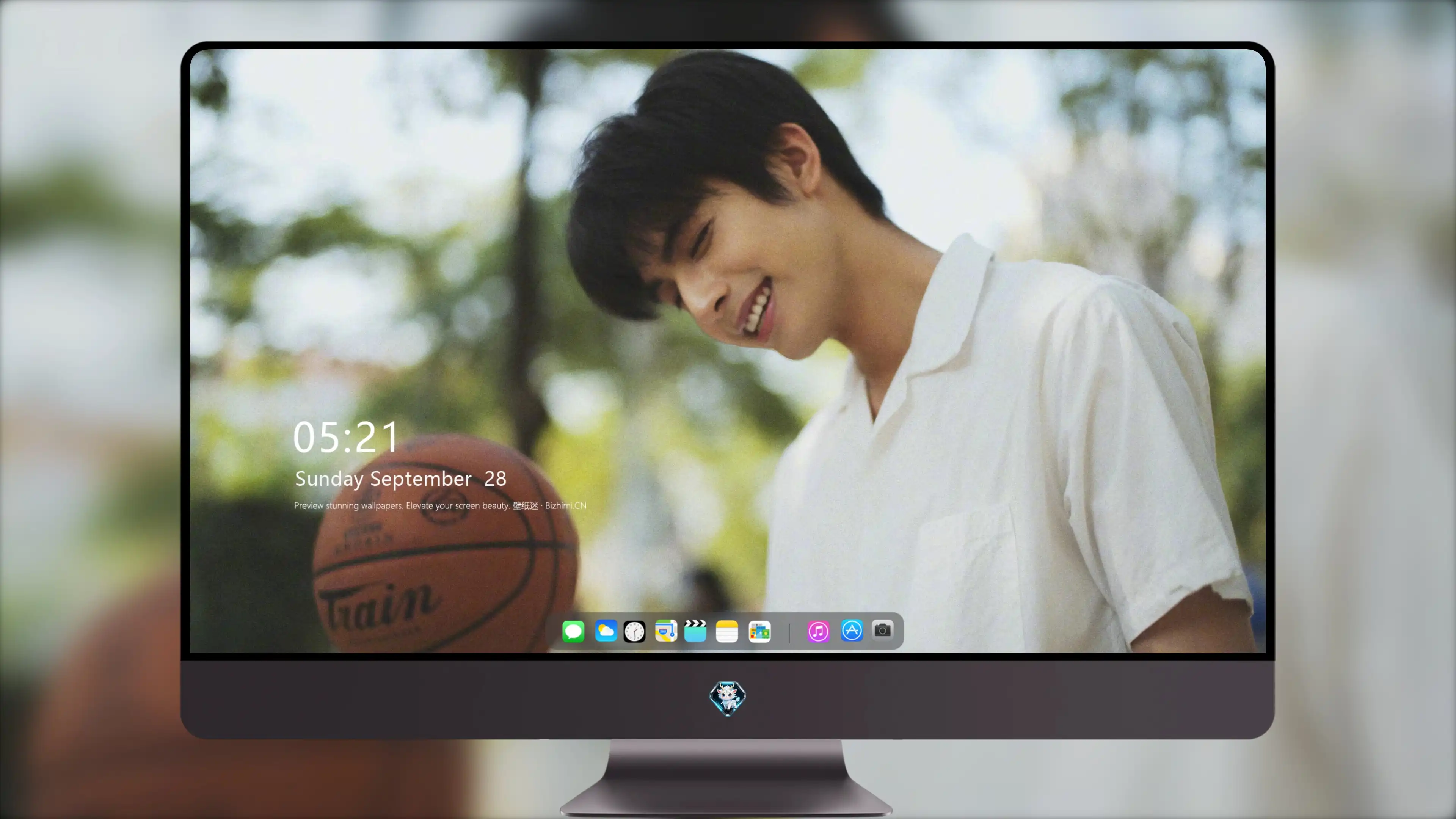Open the Weather app icon in the dock

click(606, 631)
